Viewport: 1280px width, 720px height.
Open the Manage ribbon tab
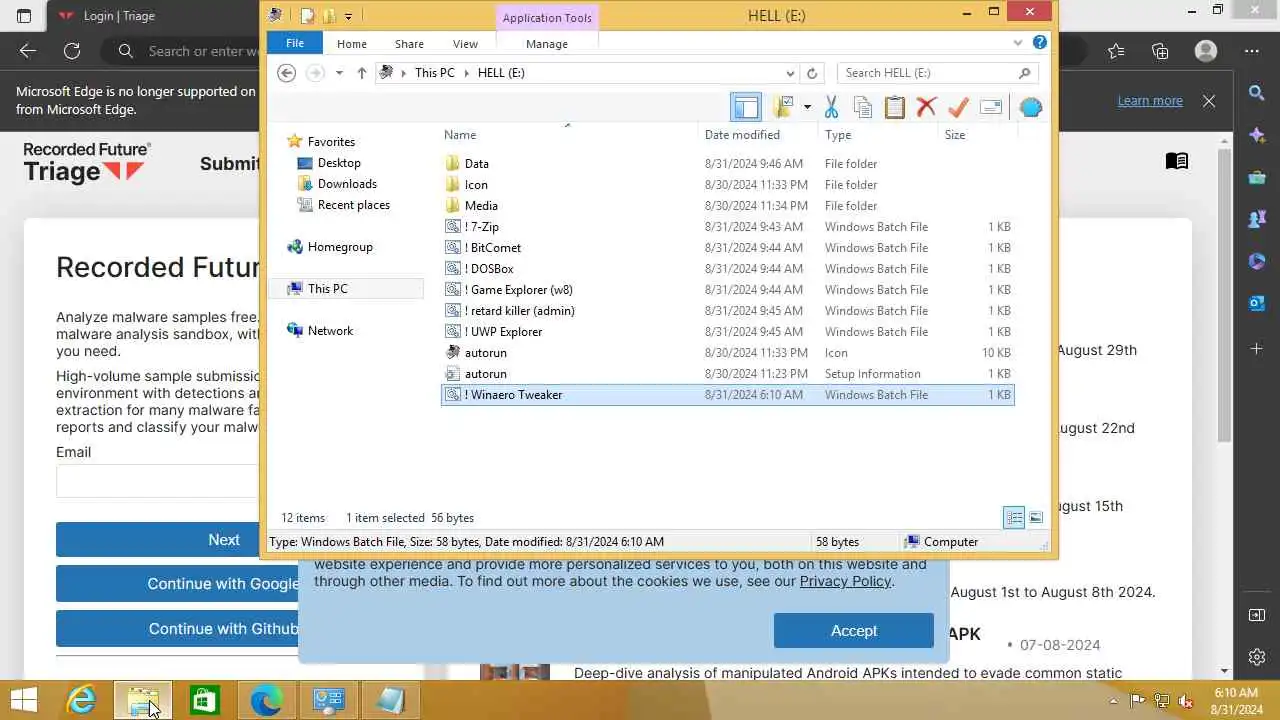pyautogui.click(x=547, y=44)
